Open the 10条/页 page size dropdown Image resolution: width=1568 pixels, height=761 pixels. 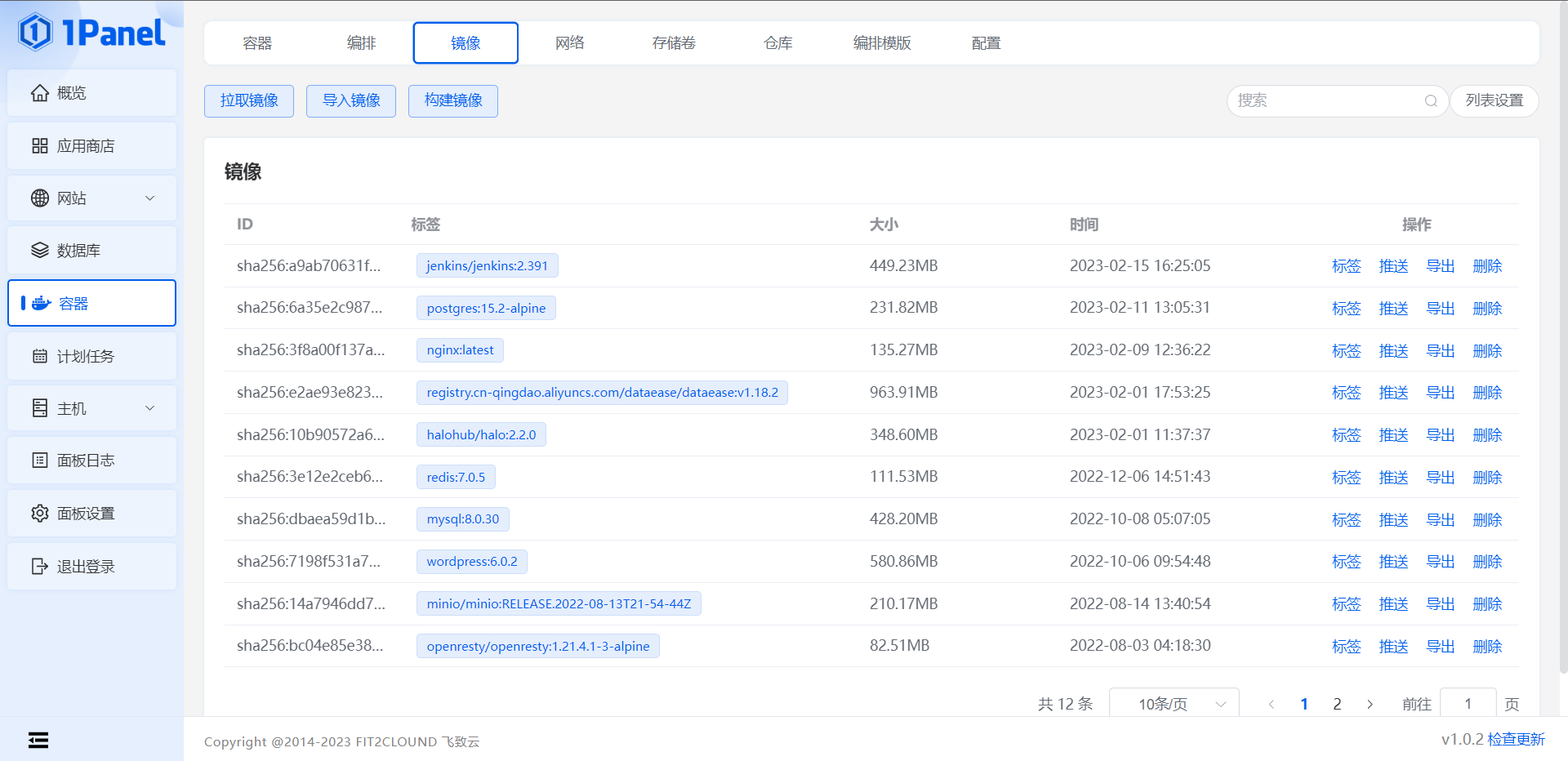coord(1174,704)
